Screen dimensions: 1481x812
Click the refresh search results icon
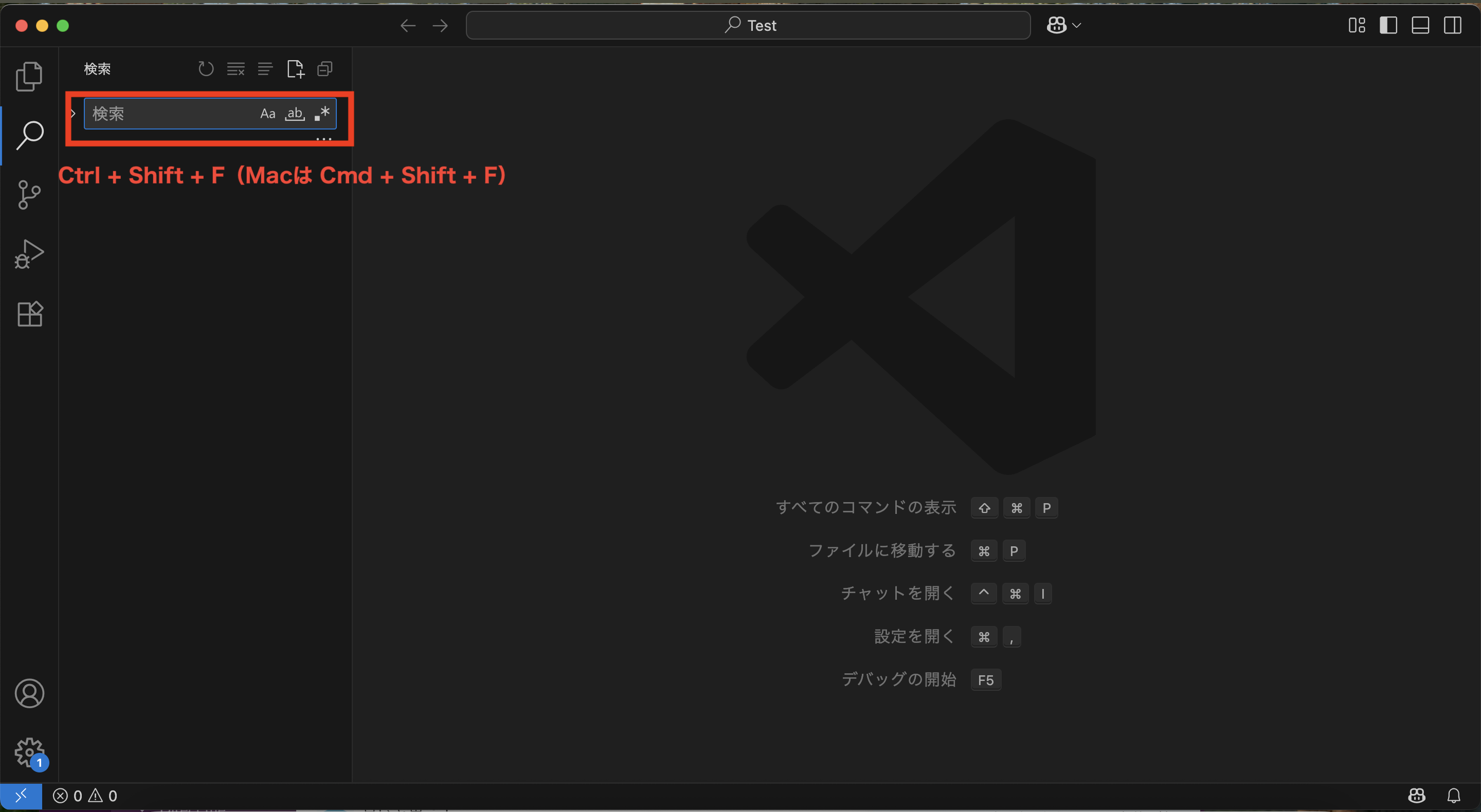tap(206, 69)
